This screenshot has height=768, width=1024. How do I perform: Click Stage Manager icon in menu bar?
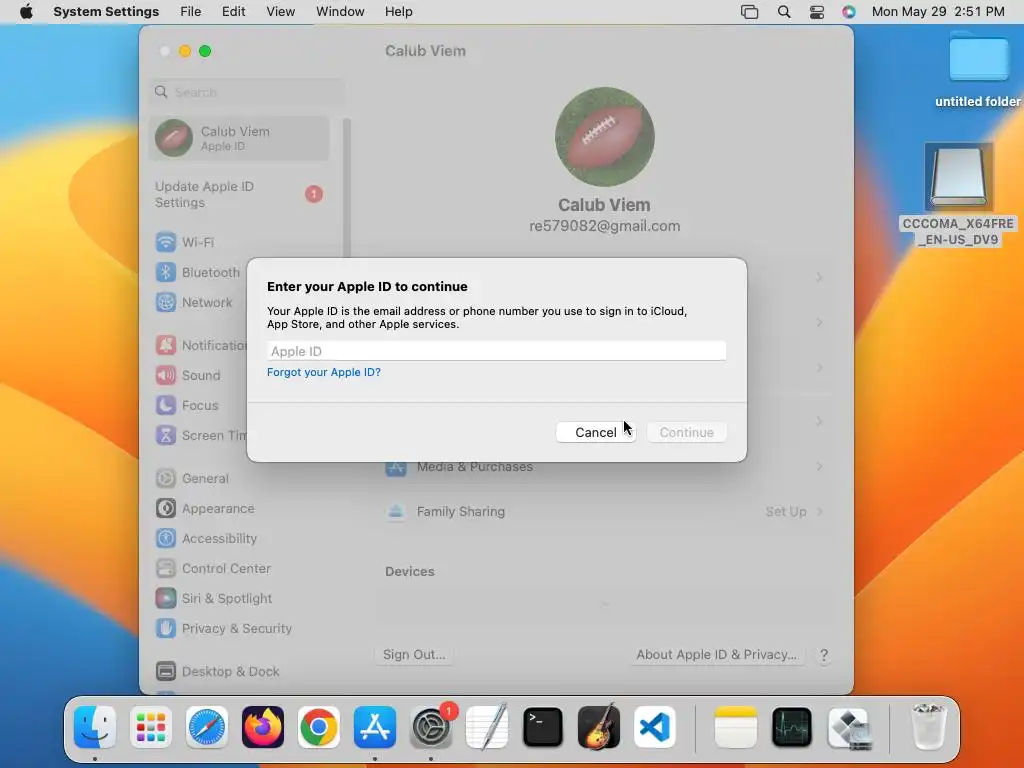pyautogui.click(x=749, y=12)
